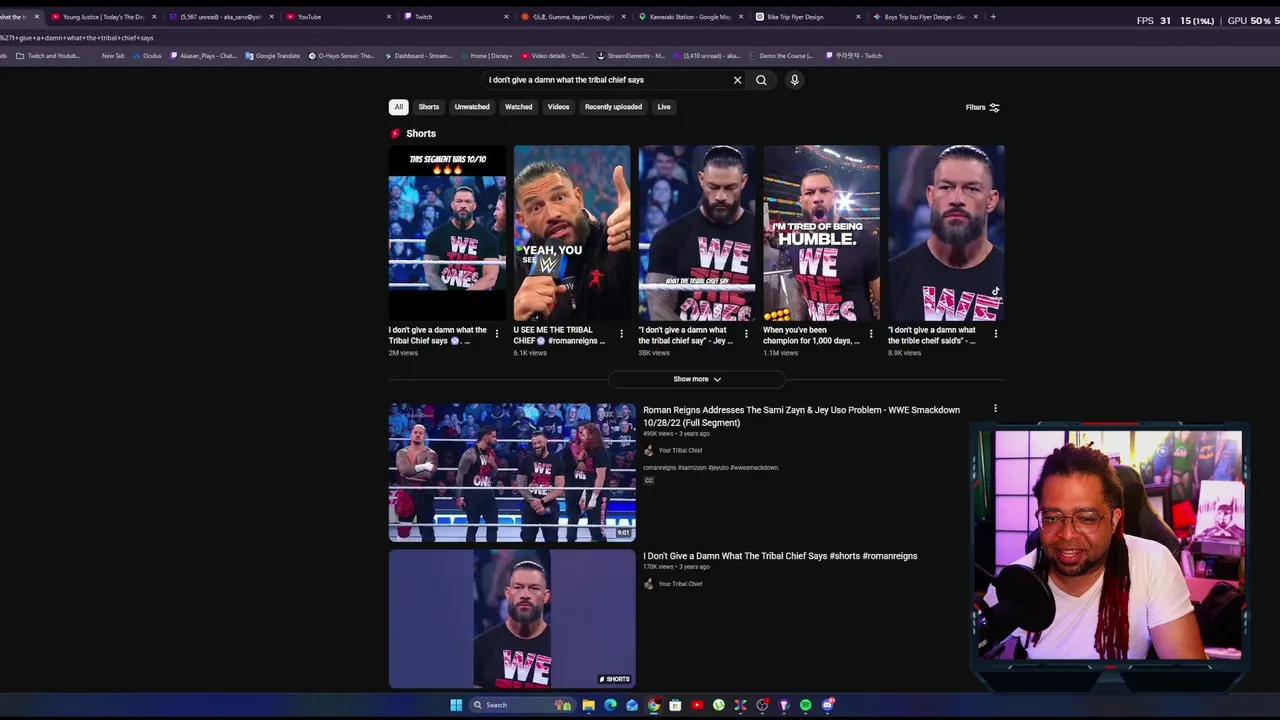The image size is (1280, 720).
Task: Click the magnifier search button
Action: coord(761,80)
